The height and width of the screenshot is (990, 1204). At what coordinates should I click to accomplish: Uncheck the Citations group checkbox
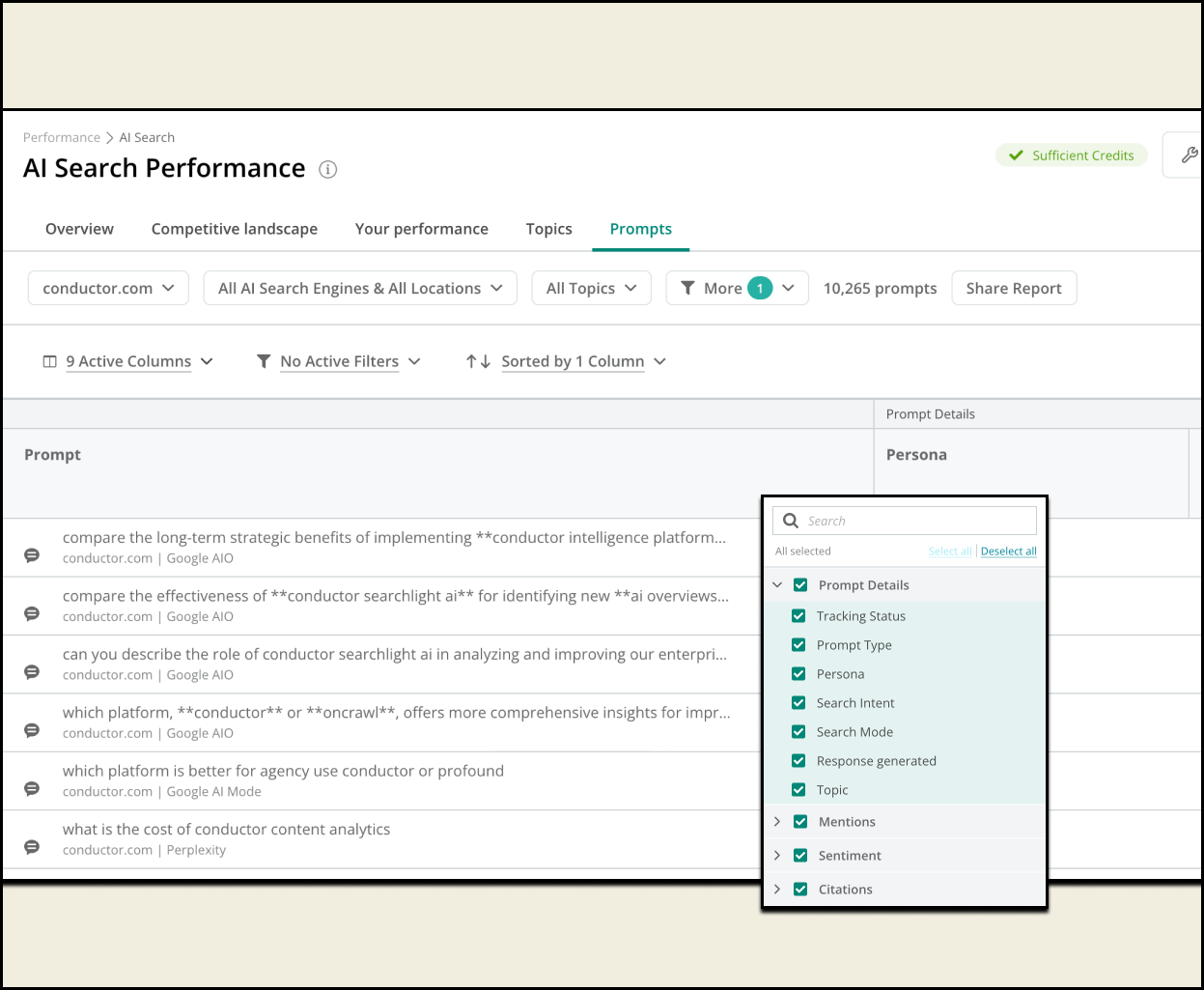800,890
